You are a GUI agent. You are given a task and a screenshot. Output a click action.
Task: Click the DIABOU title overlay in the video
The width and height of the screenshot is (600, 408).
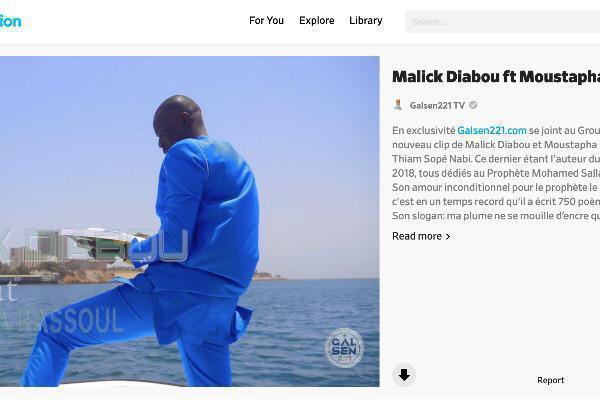pyautogui.click(x=94, y=246)
